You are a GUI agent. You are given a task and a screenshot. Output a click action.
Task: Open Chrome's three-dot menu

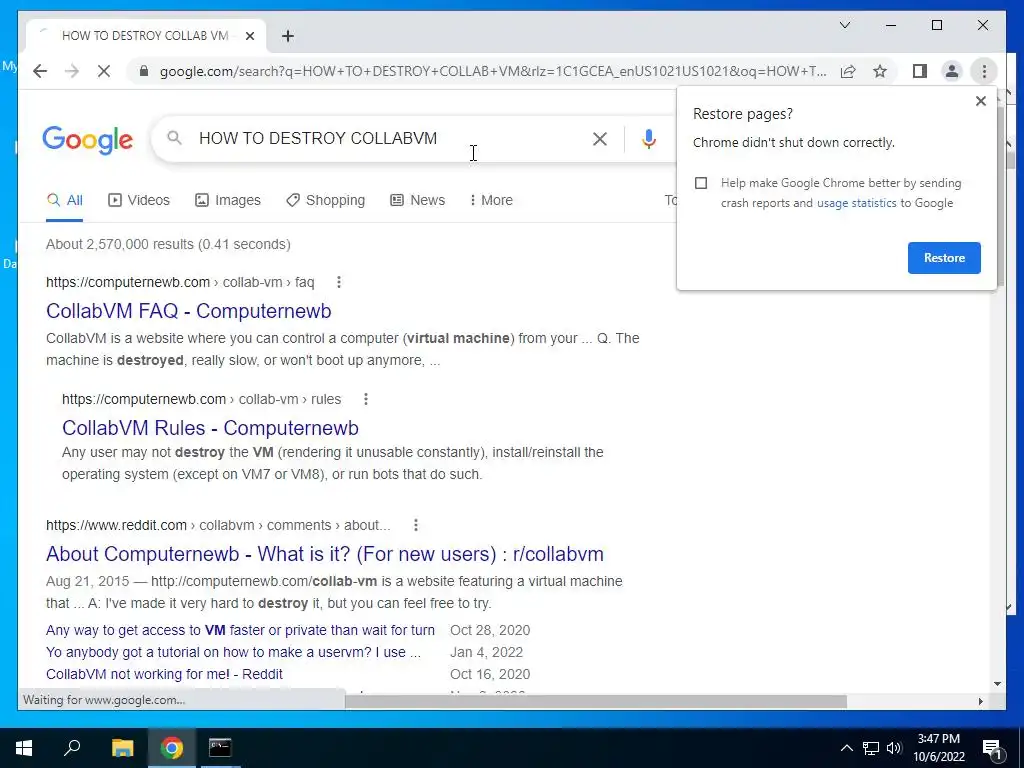[984, 71]
